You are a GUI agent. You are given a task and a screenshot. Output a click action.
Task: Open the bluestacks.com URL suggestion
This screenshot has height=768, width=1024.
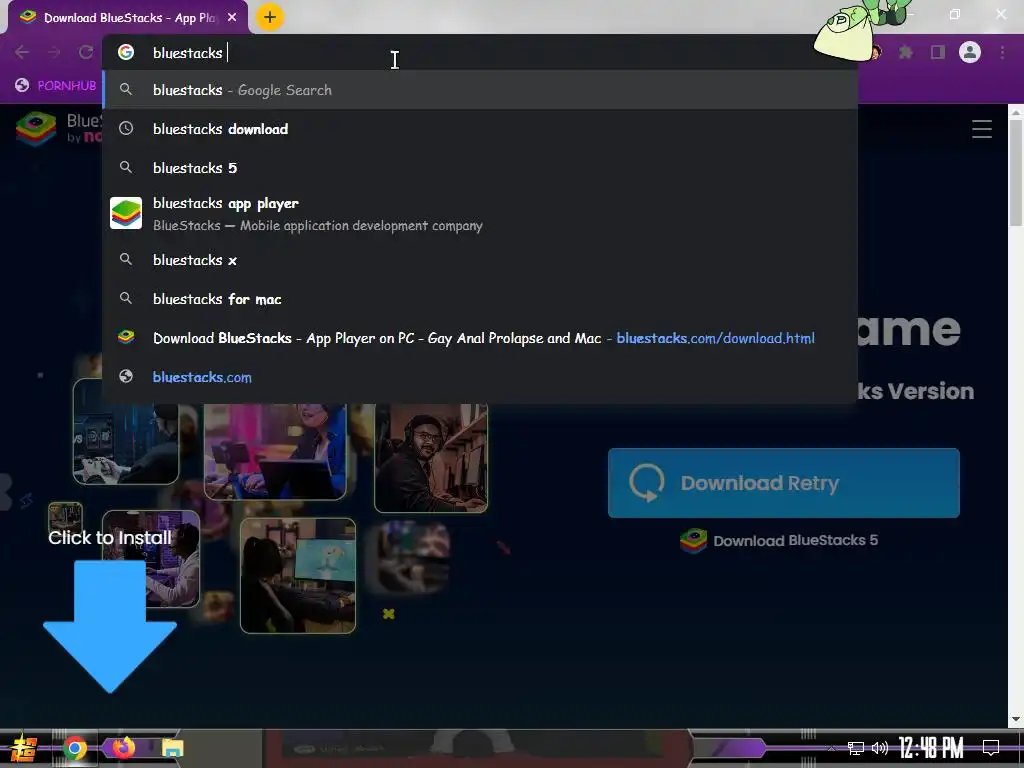pos(480,377)
